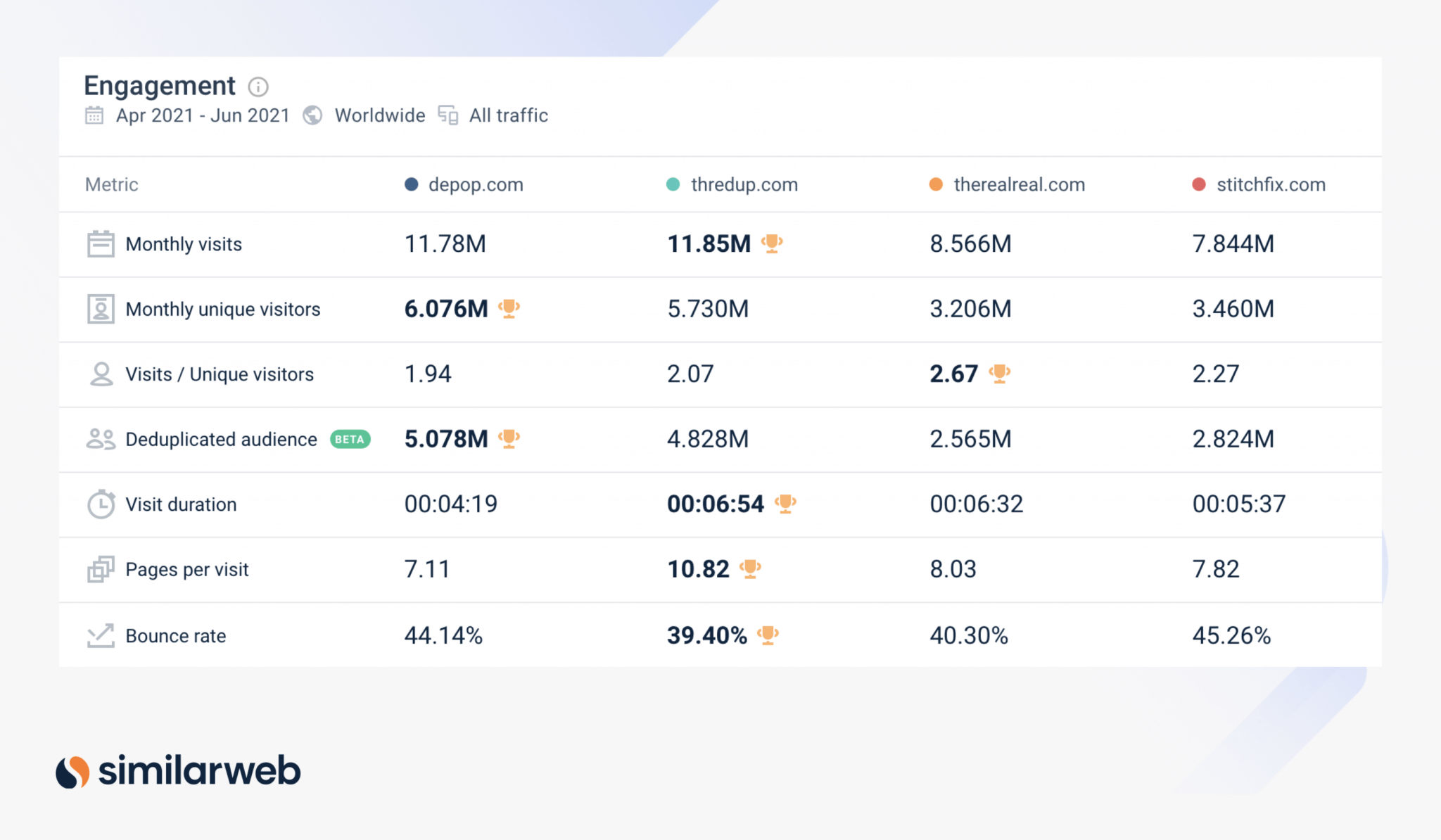Click the BETA badge on Deduplicated audience
Viewport: 1441px width, 840px height.
point(350,439)
